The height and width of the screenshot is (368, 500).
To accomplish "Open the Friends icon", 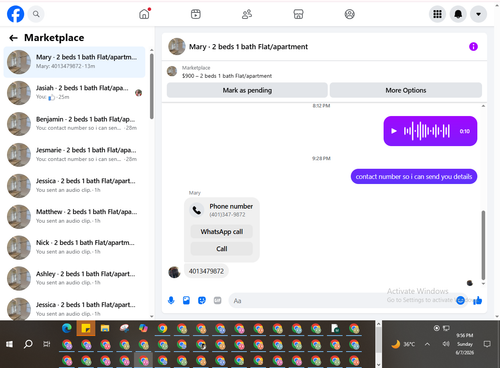I will (247, 14).
